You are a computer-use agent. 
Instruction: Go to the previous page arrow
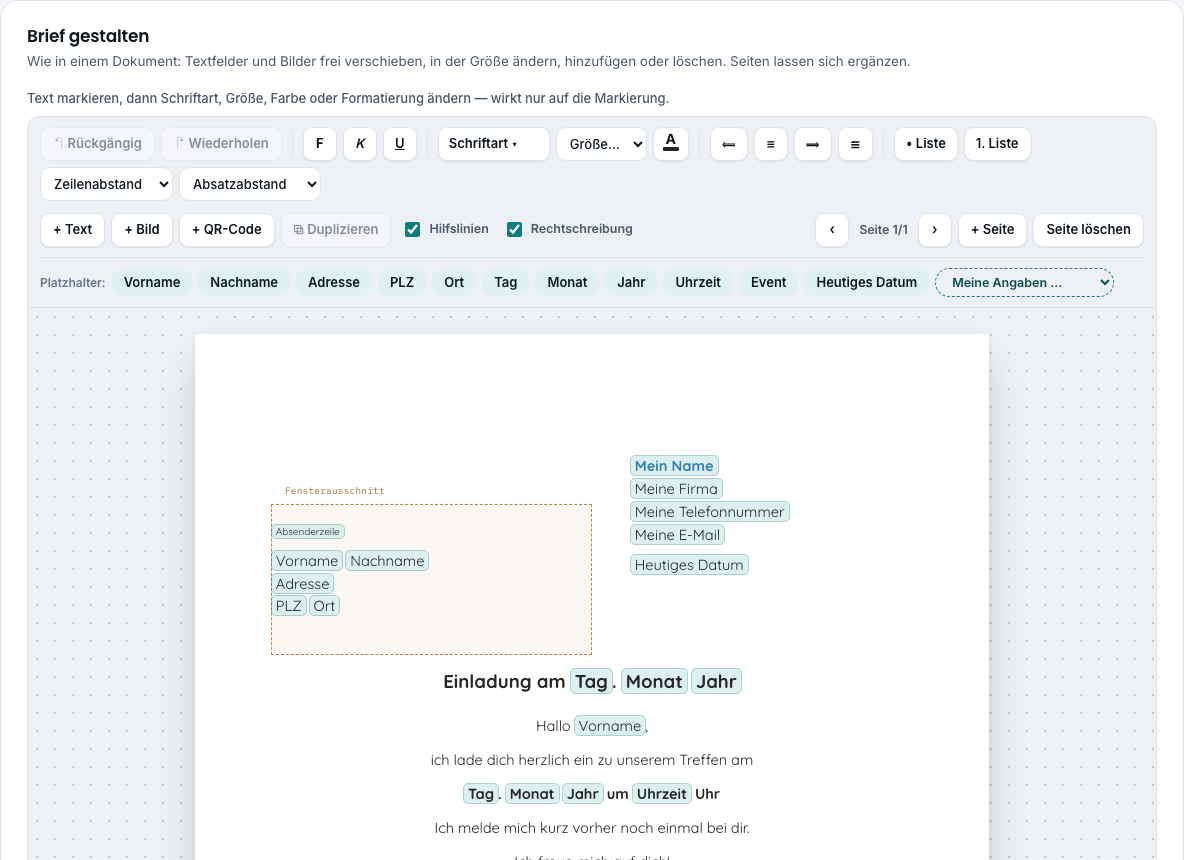tap(832, 230)
